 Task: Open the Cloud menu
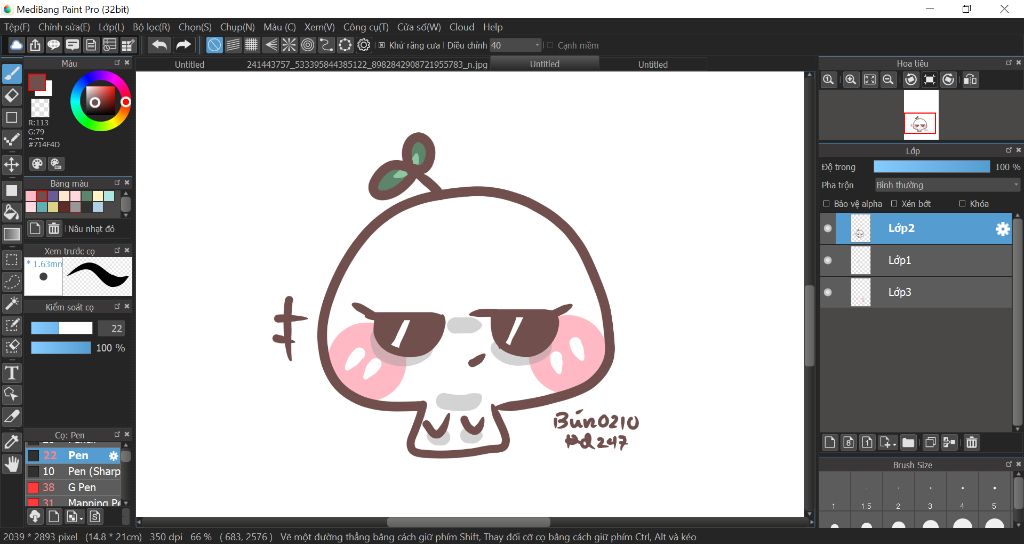point(462,27)
